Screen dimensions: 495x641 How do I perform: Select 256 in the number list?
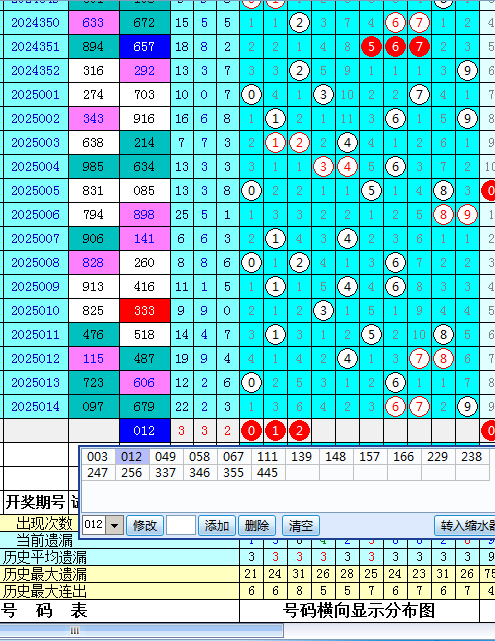point(132,473)
